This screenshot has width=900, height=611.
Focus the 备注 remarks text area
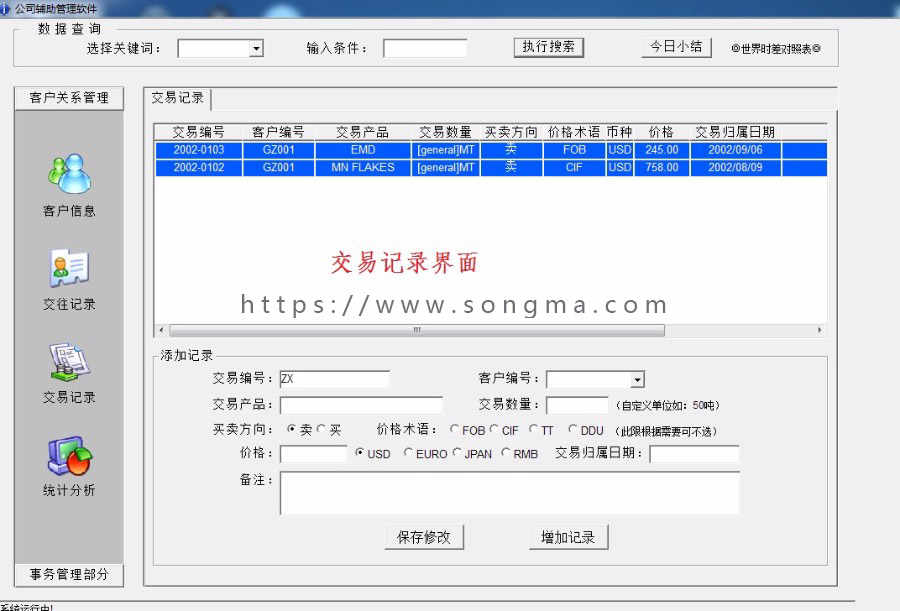pos(510,493)
